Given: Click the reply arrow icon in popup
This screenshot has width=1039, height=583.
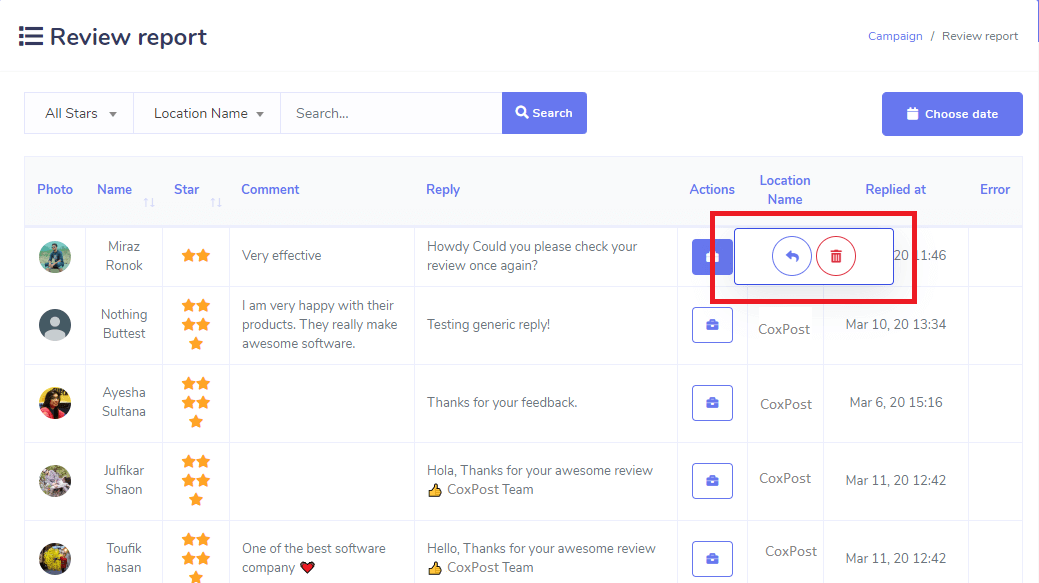Looking at the screenshot, I should [791, 257].
